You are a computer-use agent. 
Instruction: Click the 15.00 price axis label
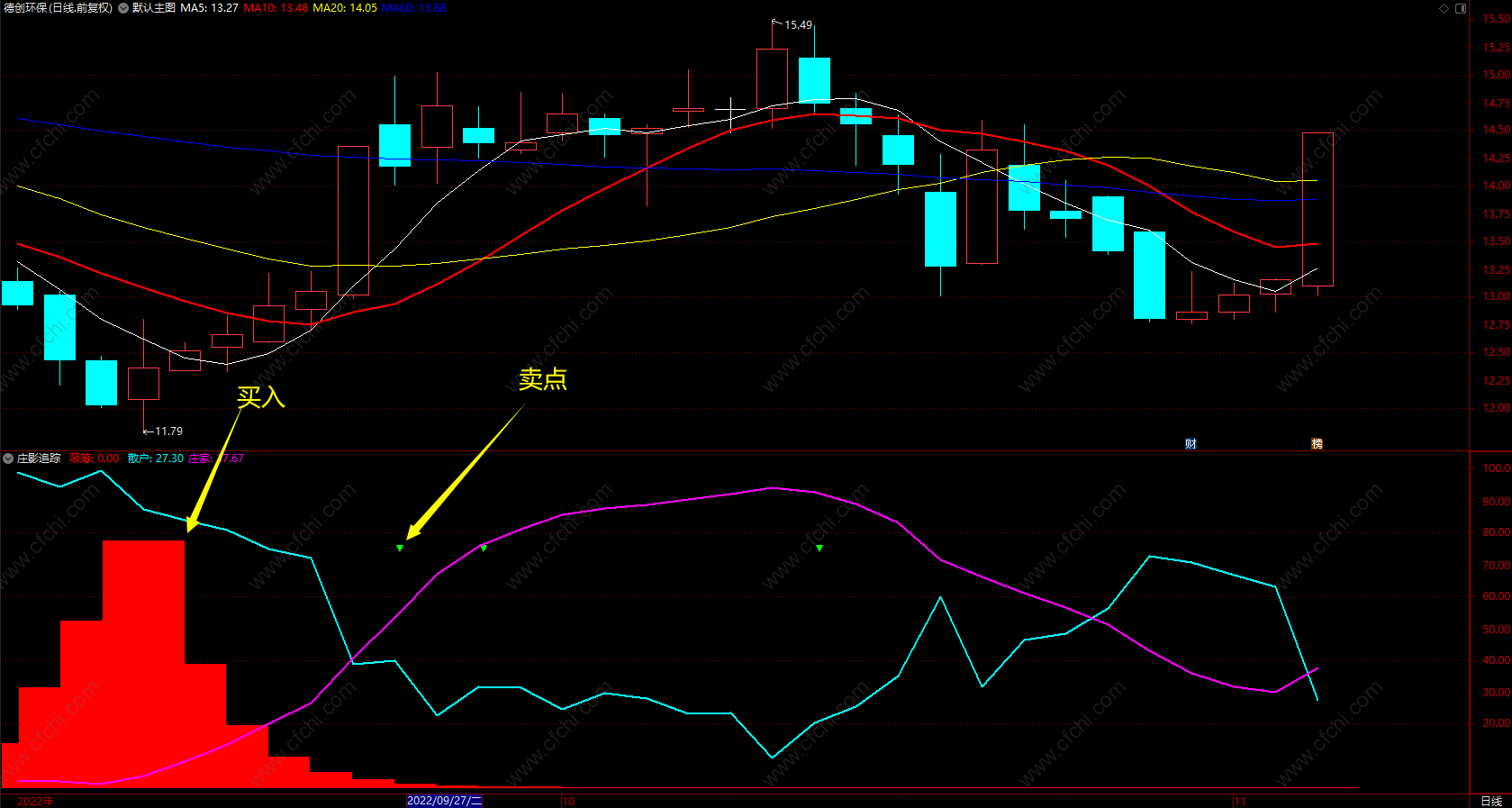click(x=1497, y=75)
